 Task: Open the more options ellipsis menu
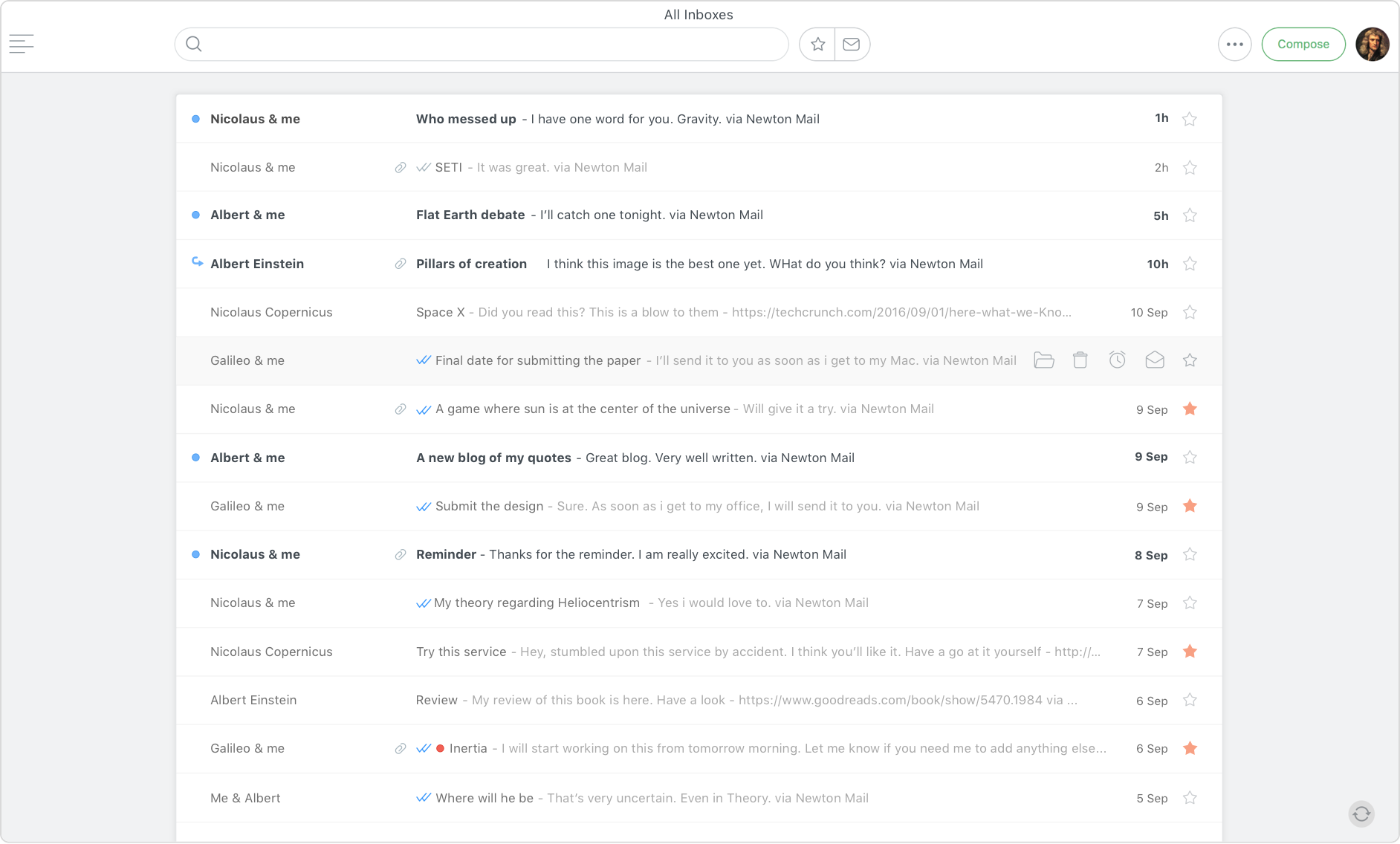pos(1235,44)
